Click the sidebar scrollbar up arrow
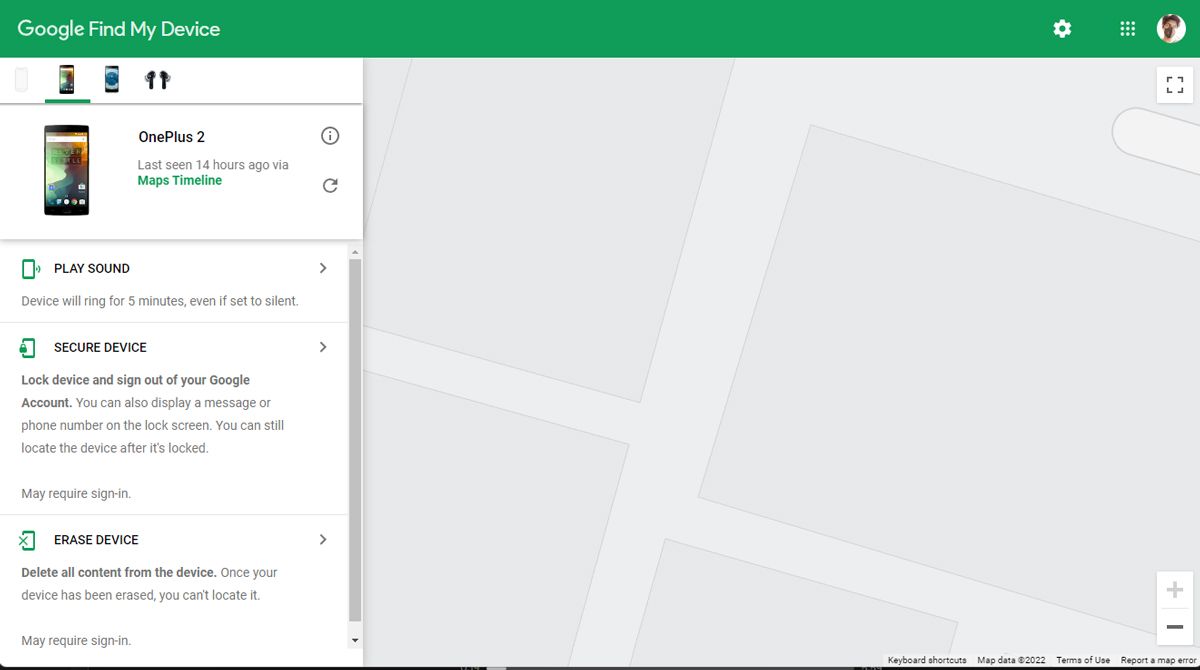 coord(355,251)
